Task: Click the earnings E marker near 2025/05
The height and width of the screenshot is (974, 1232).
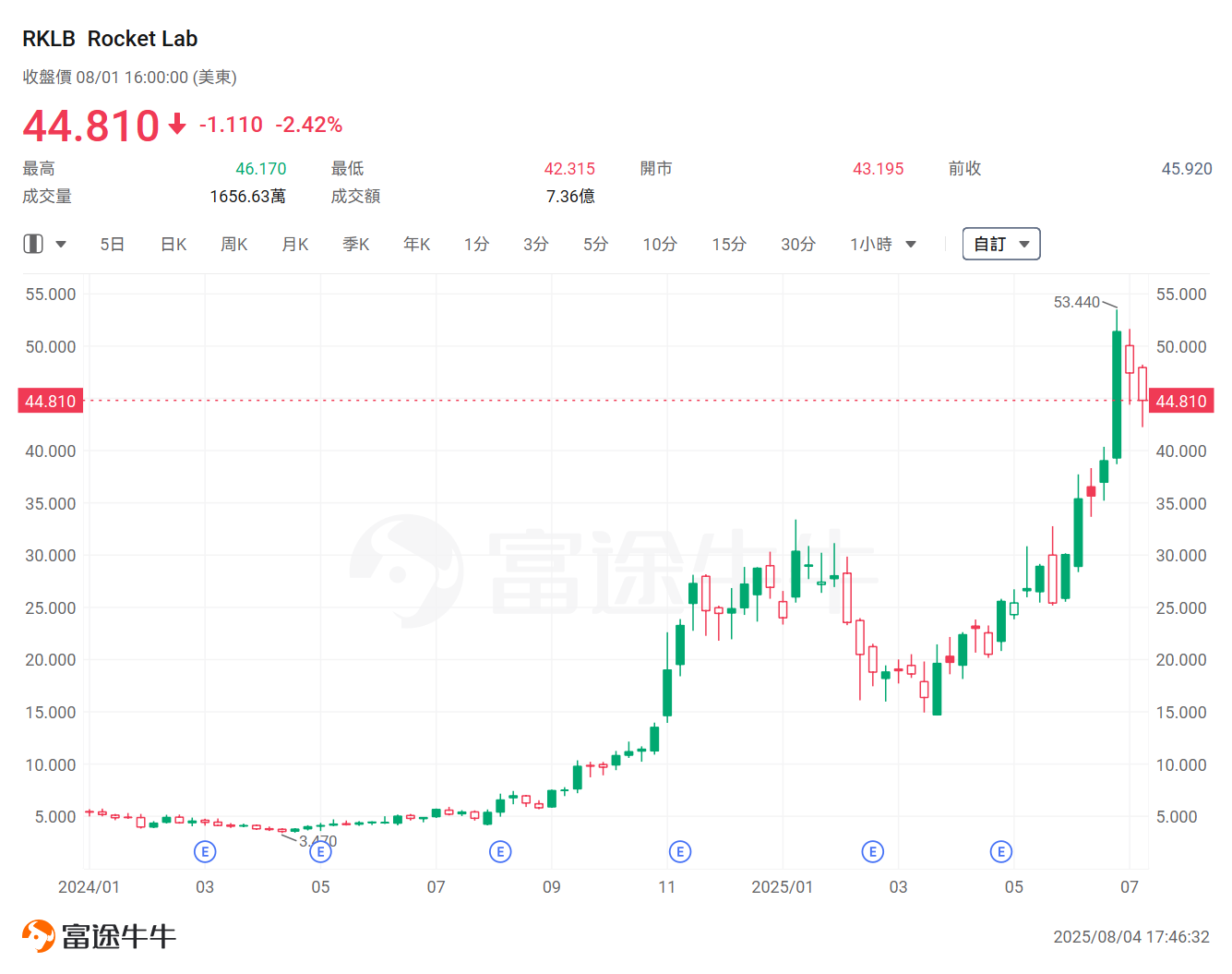Action: [x=1001, y=851]
